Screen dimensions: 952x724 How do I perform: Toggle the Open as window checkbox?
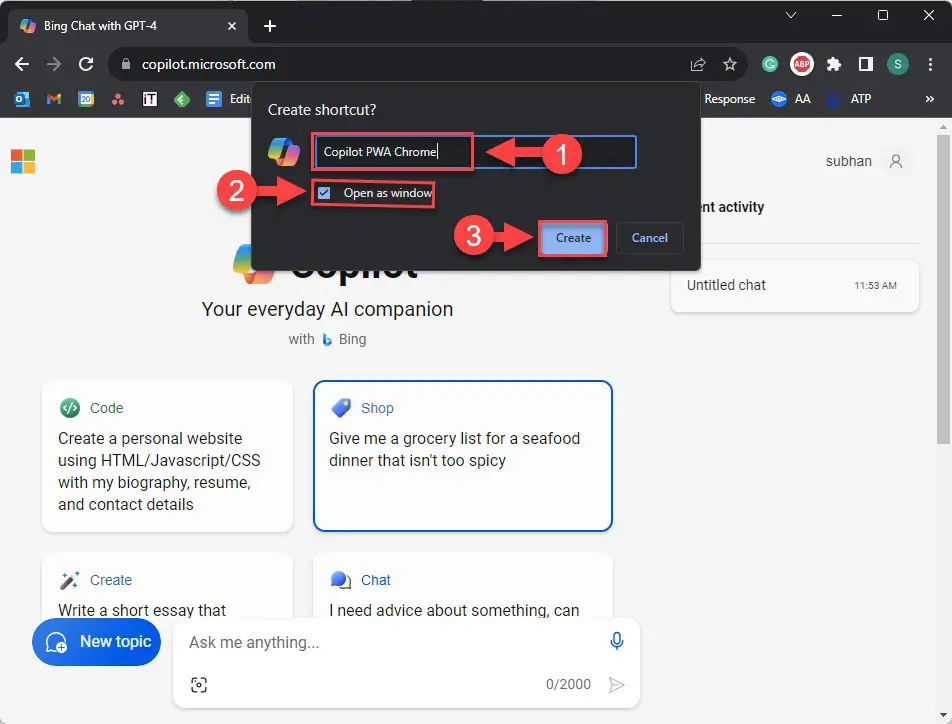pos(324,193)
